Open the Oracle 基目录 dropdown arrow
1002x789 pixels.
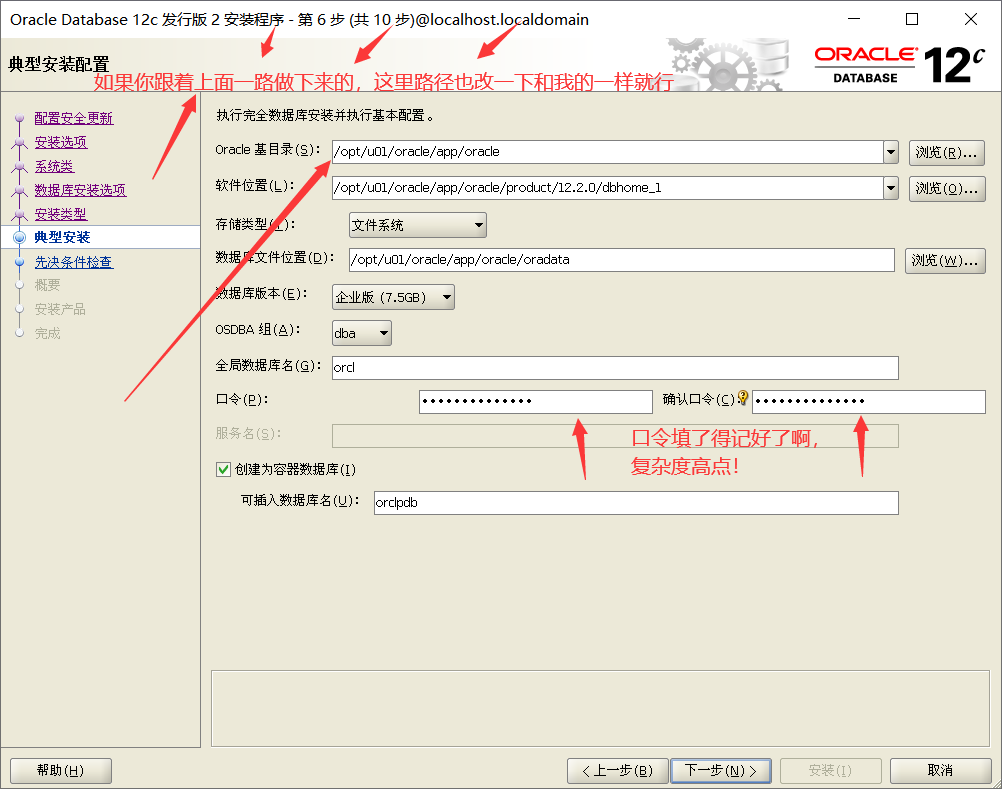click(891, 152)
